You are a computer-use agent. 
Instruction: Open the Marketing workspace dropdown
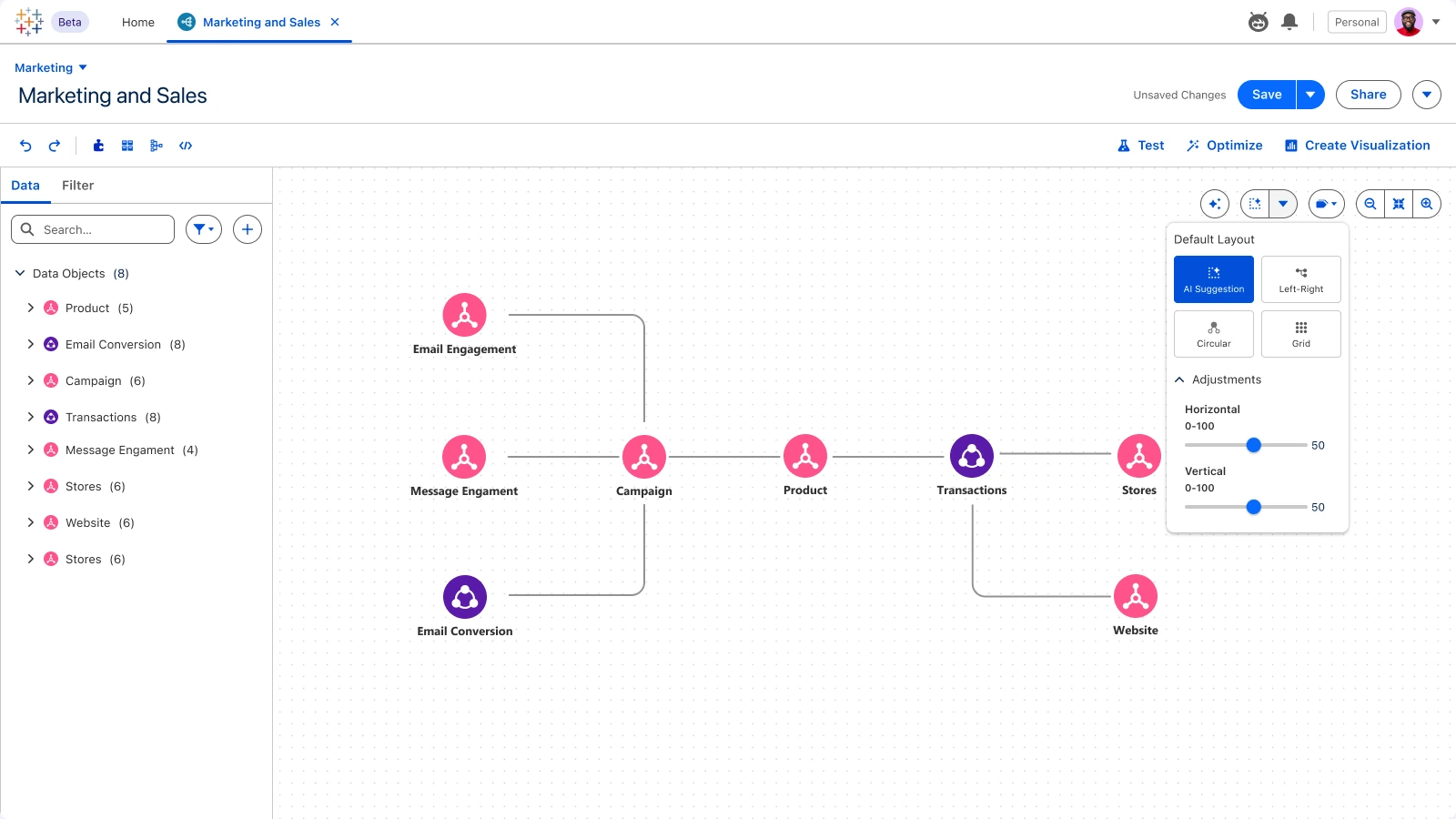[51, 67]
